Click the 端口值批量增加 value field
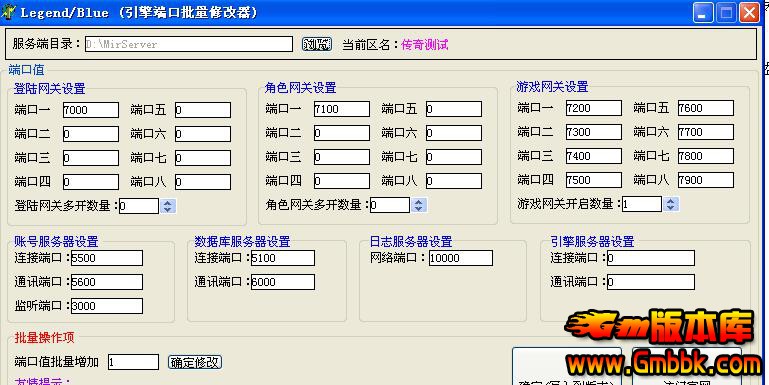769x385 pixels. (x=133, y=362)
